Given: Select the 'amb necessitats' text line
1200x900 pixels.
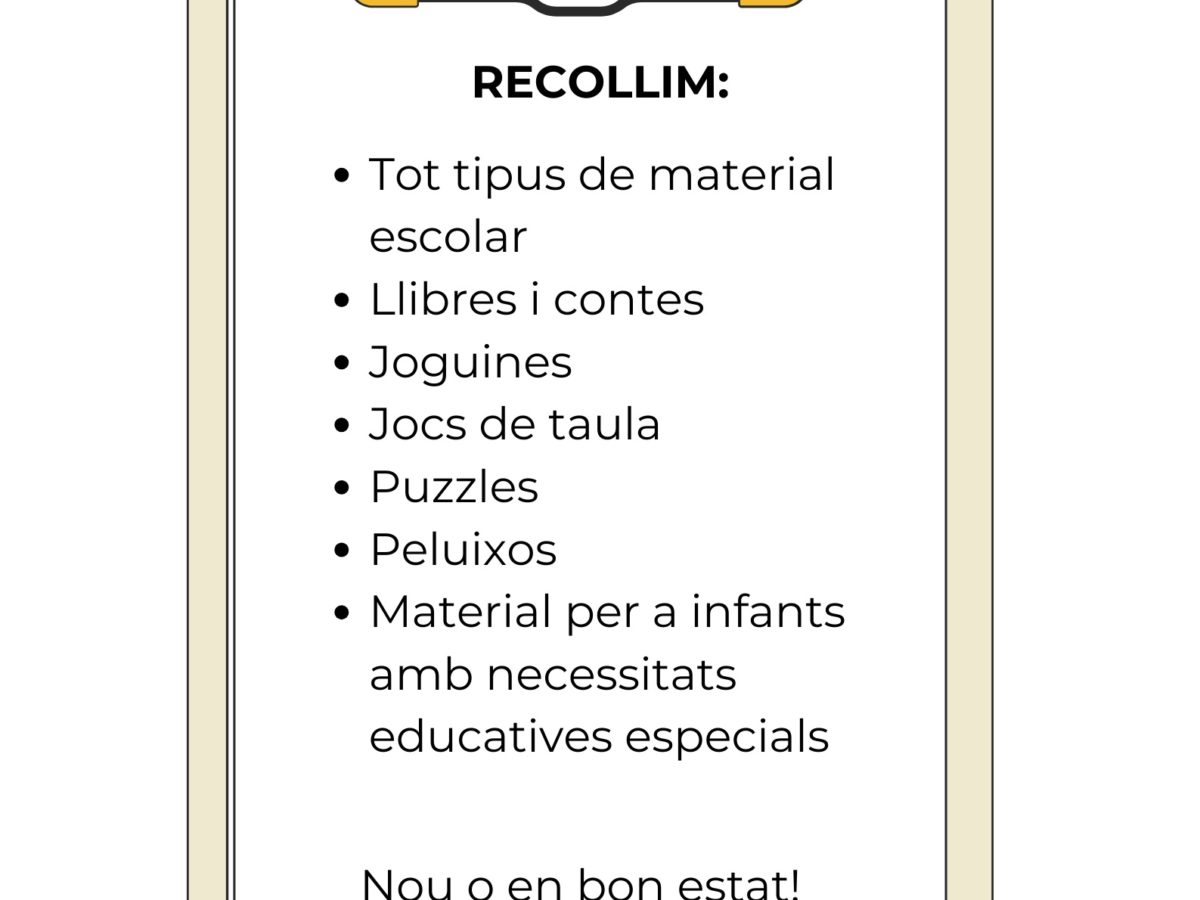Looking at the screenshot, I should pyautogui.click(x=552, y=674).
